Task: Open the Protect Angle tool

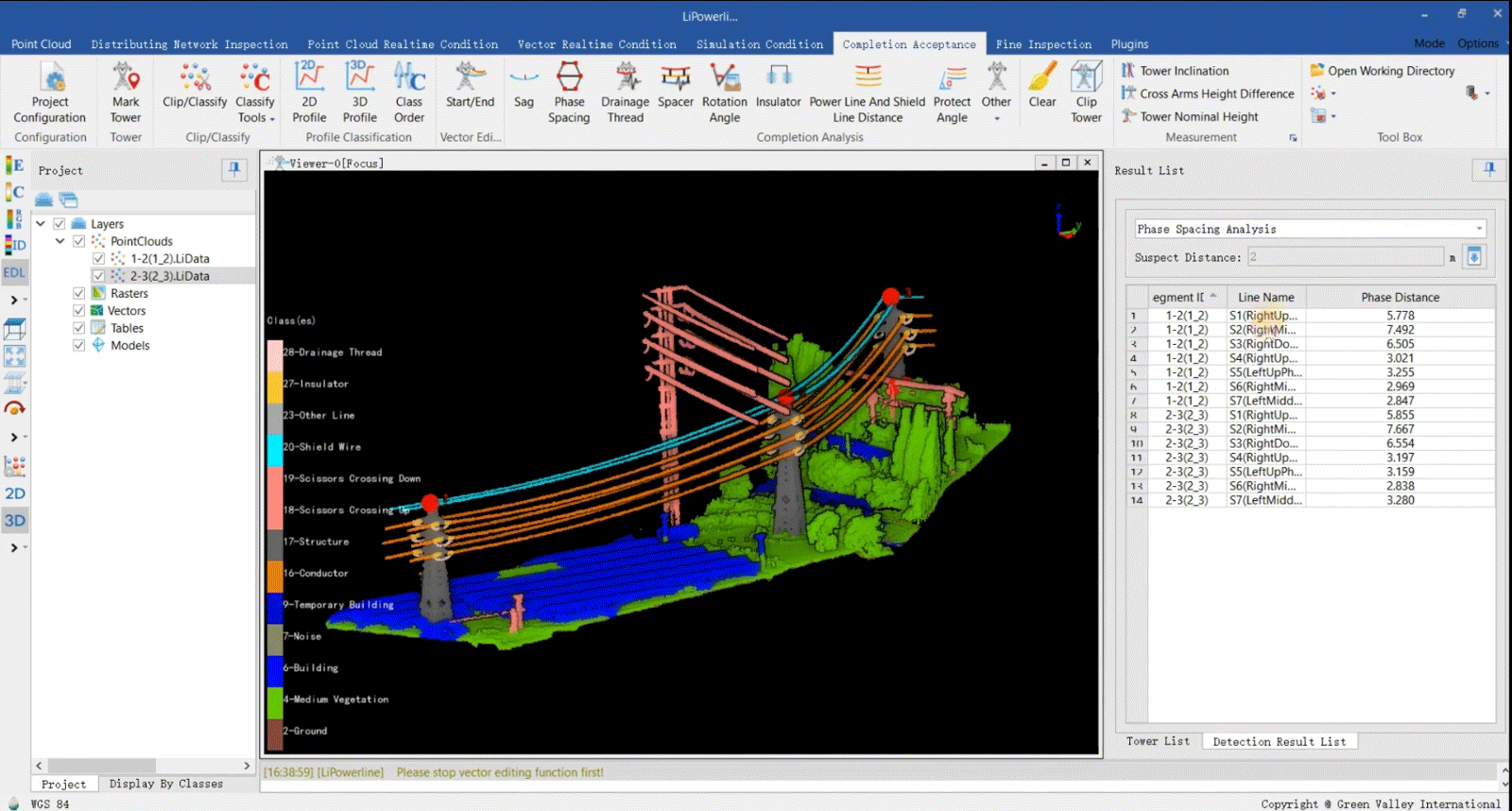Action: pos(952,93)
